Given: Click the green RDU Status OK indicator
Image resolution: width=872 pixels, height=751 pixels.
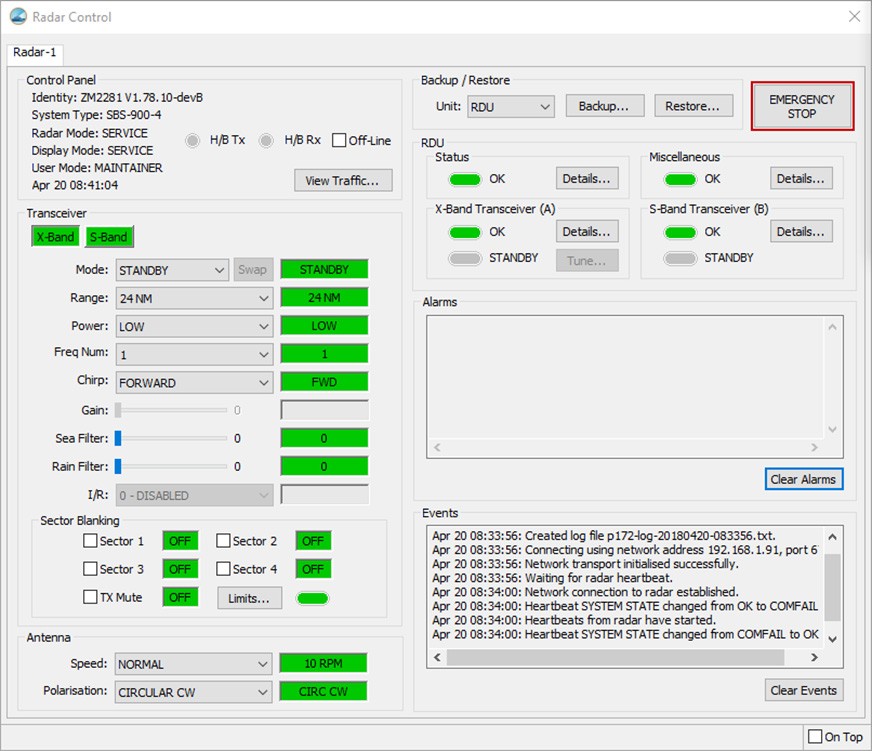Looking at the screenshot, I should click(465, 179).
